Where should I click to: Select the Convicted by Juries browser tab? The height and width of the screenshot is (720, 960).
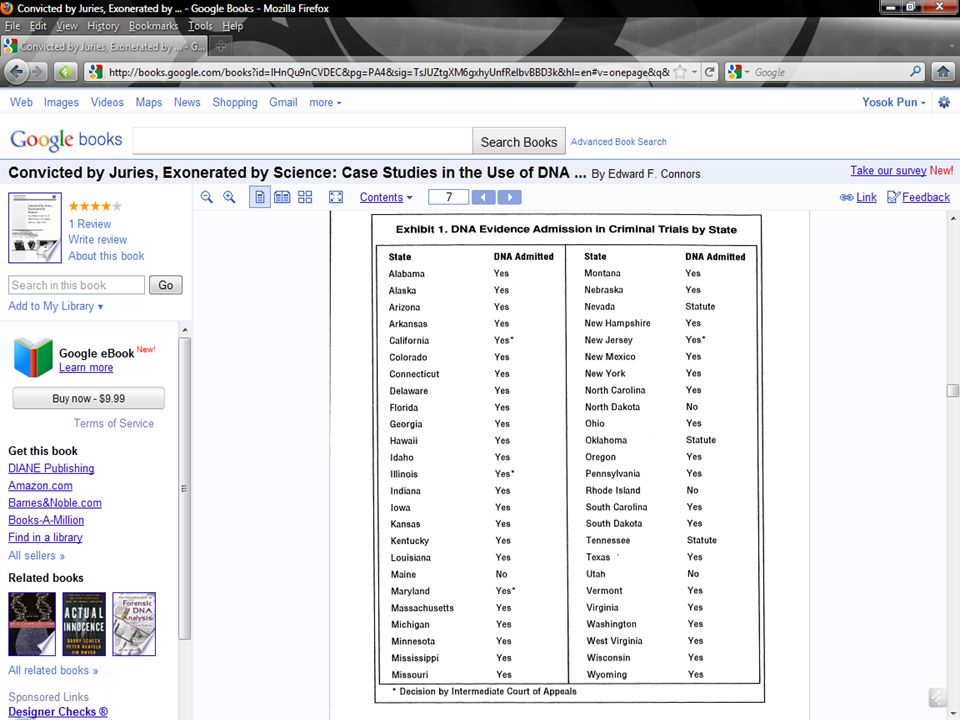[x=104, y=46]
